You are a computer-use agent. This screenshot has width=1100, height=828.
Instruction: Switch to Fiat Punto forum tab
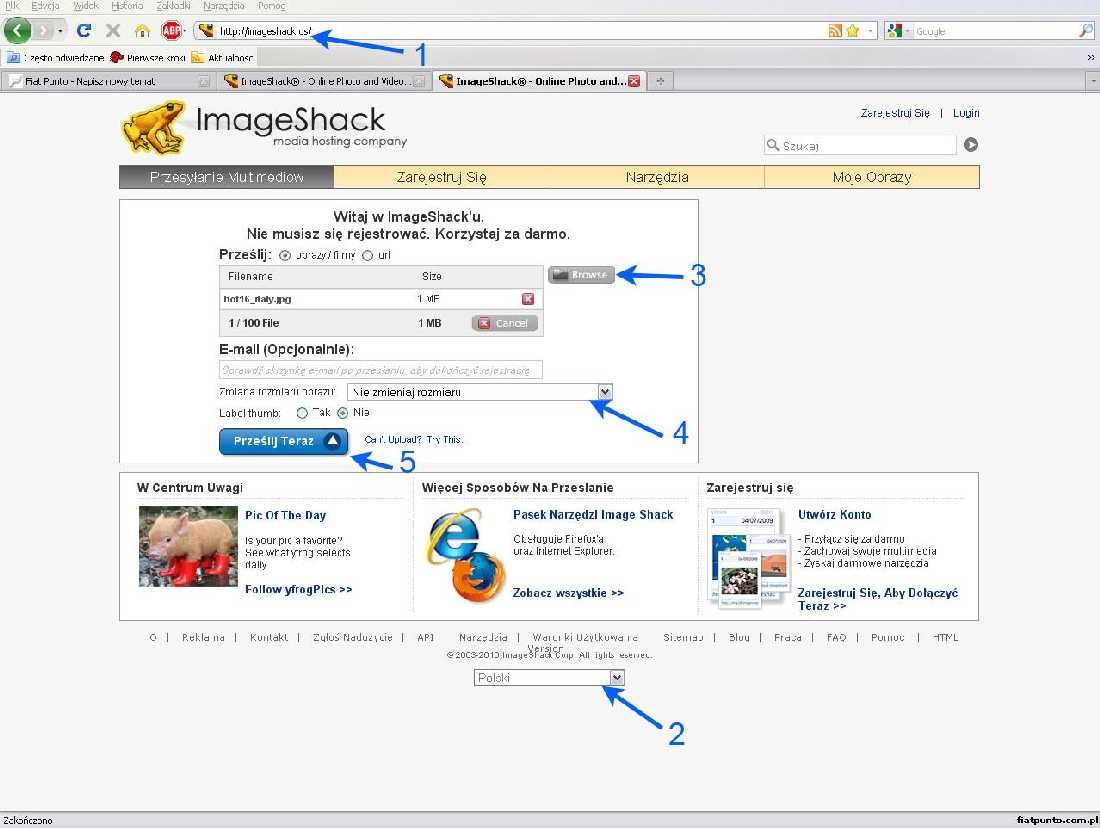coord(107,81)
